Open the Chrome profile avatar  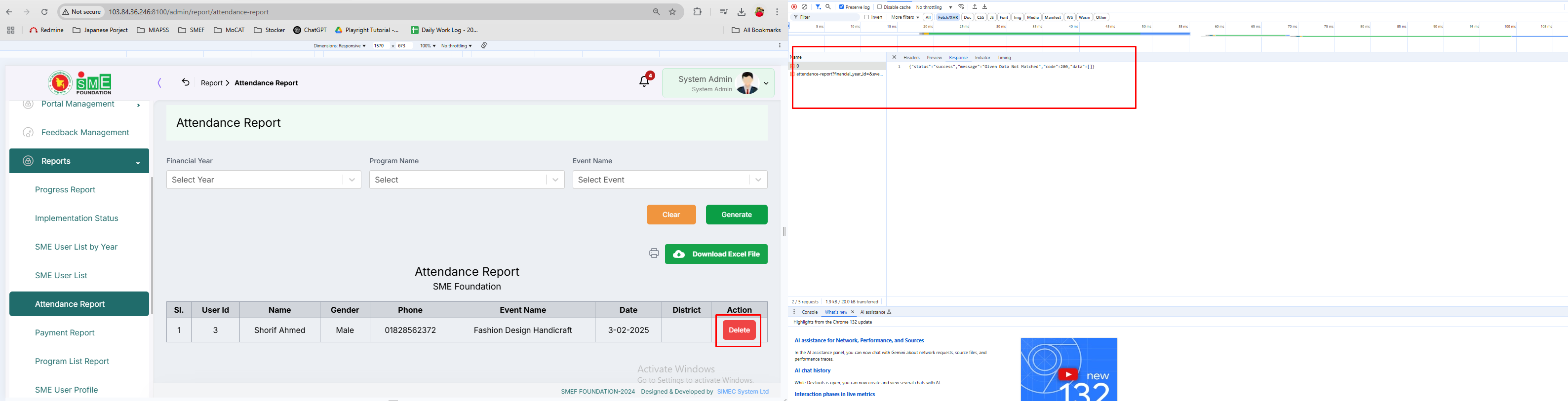(x=760, y=11)
